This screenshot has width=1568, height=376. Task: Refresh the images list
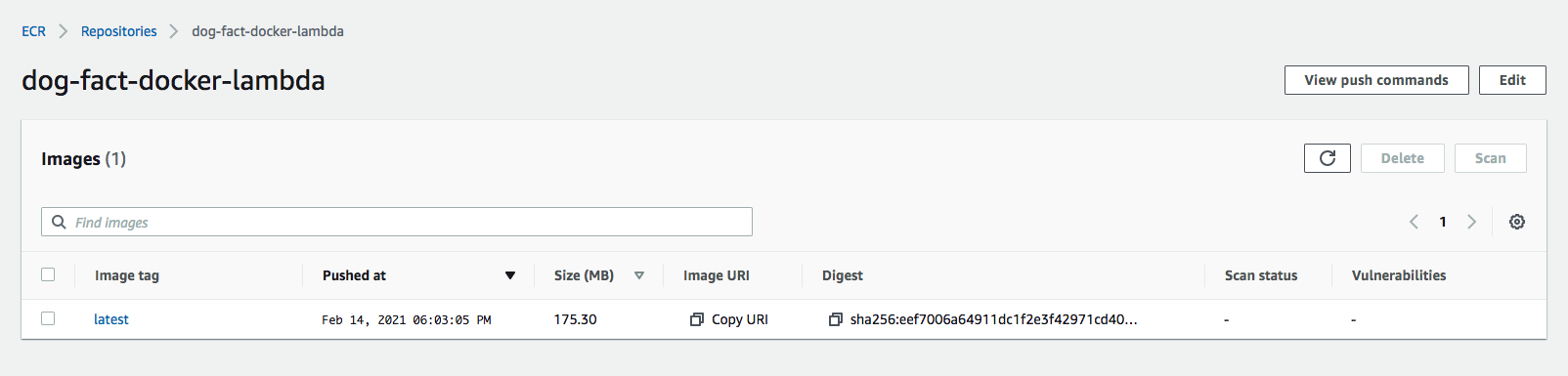tap(1327, 158)
